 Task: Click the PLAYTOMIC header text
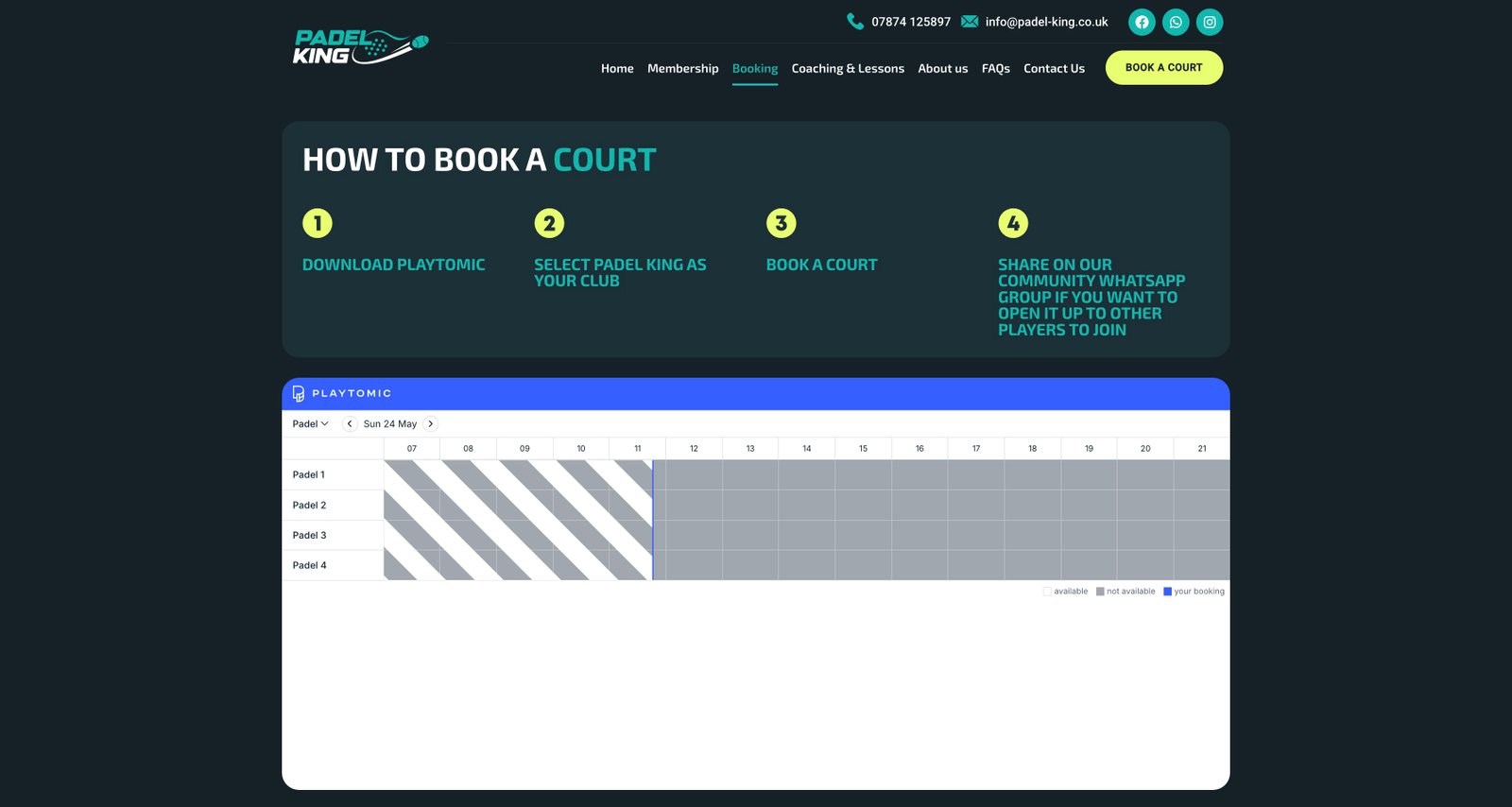[352, 393]
